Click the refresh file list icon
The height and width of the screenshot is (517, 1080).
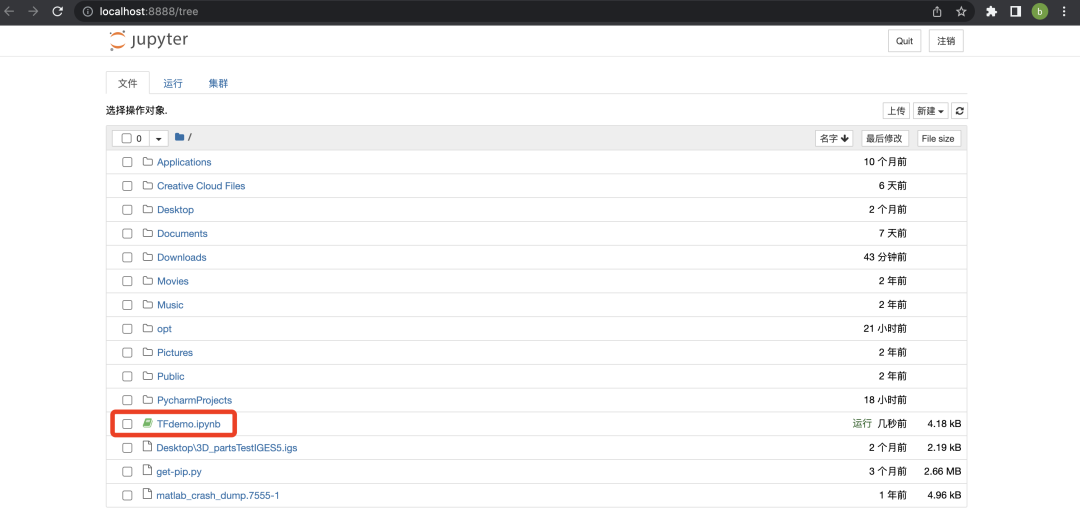pyautogui.click(x=959, y=111)
